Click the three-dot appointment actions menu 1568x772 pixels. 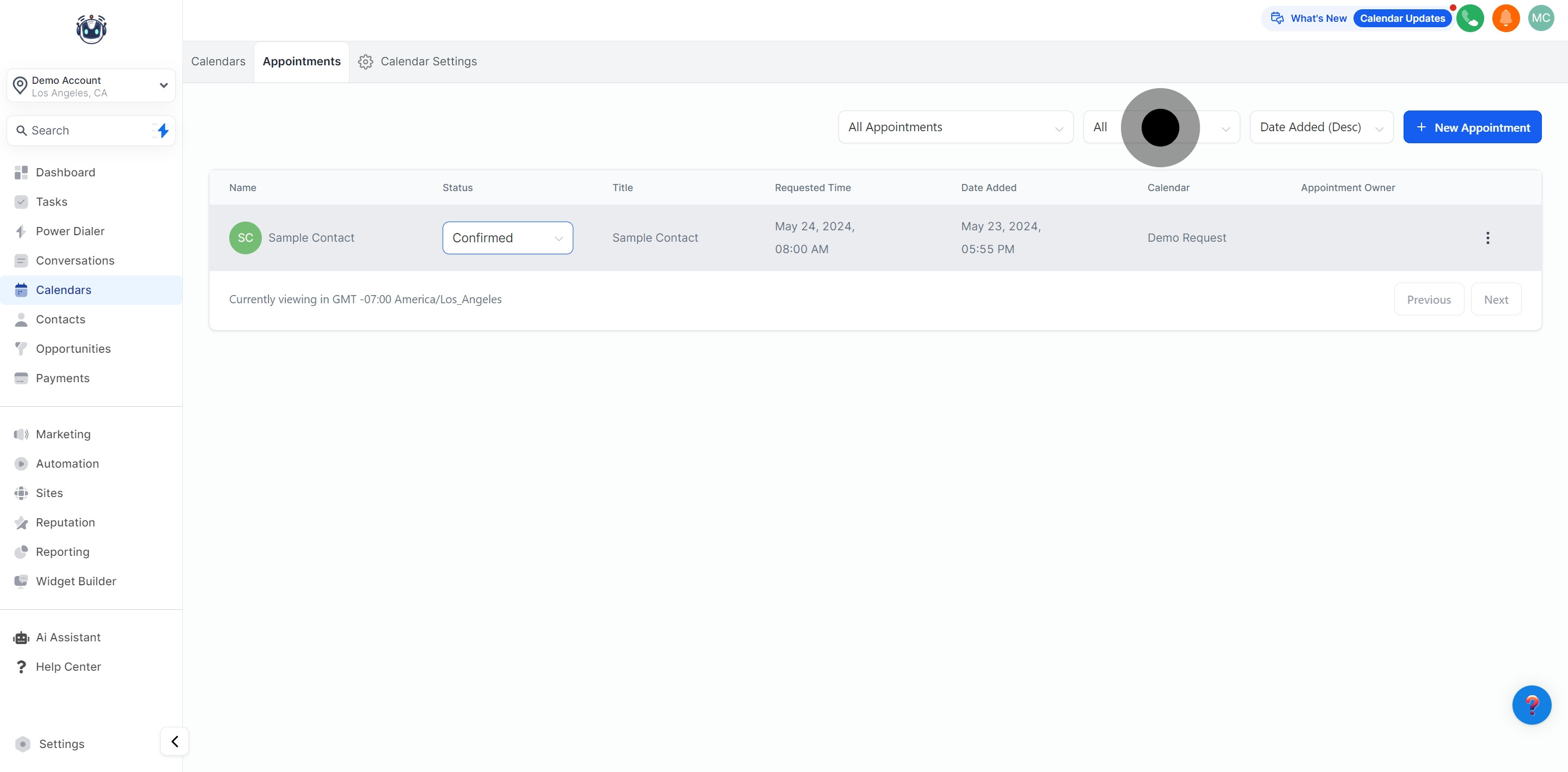(x=1487, y=238)
